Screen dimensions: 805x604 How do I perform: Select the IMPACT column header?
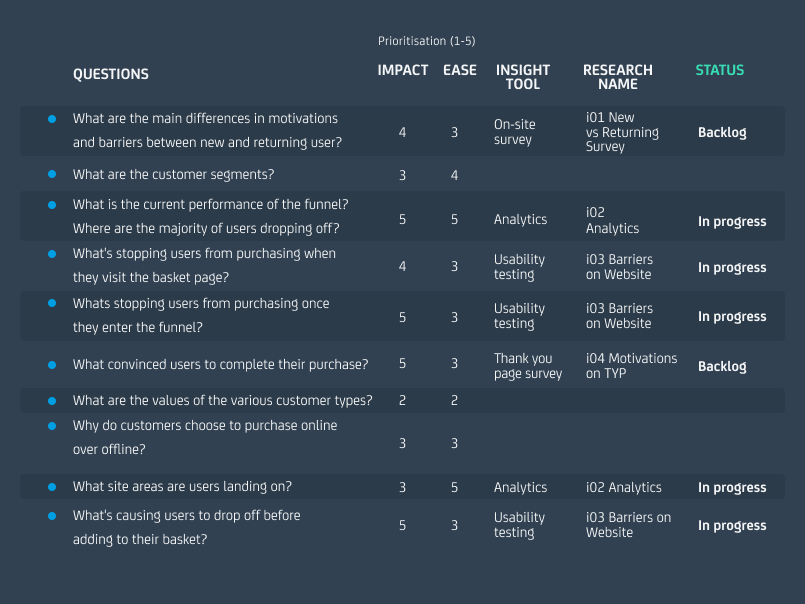402,70
